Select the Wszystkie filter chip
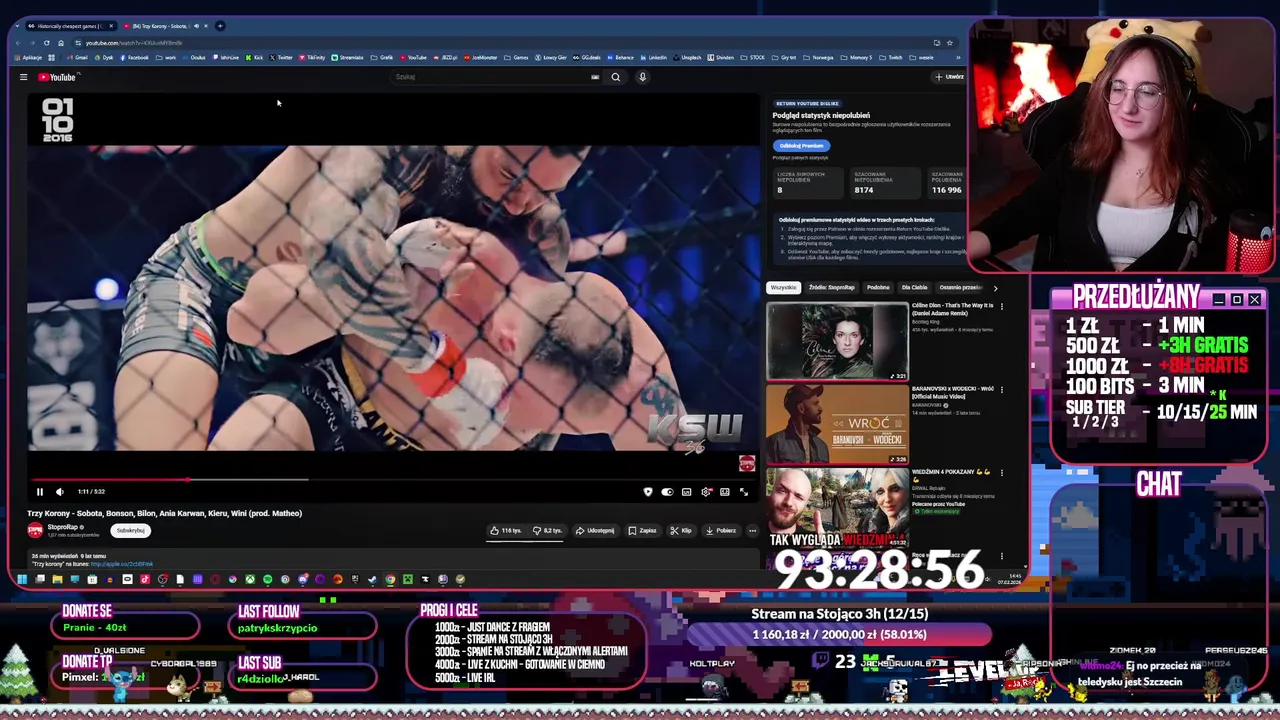This screenshot has width=1280, height=720. [x=783, y=288]
